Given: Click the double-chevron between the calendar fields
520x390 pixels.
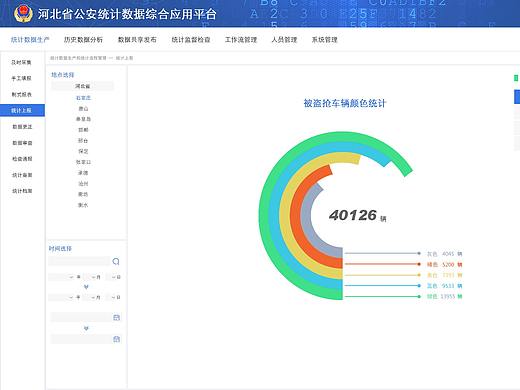Looking at the screenshot, I should [86, 329].
